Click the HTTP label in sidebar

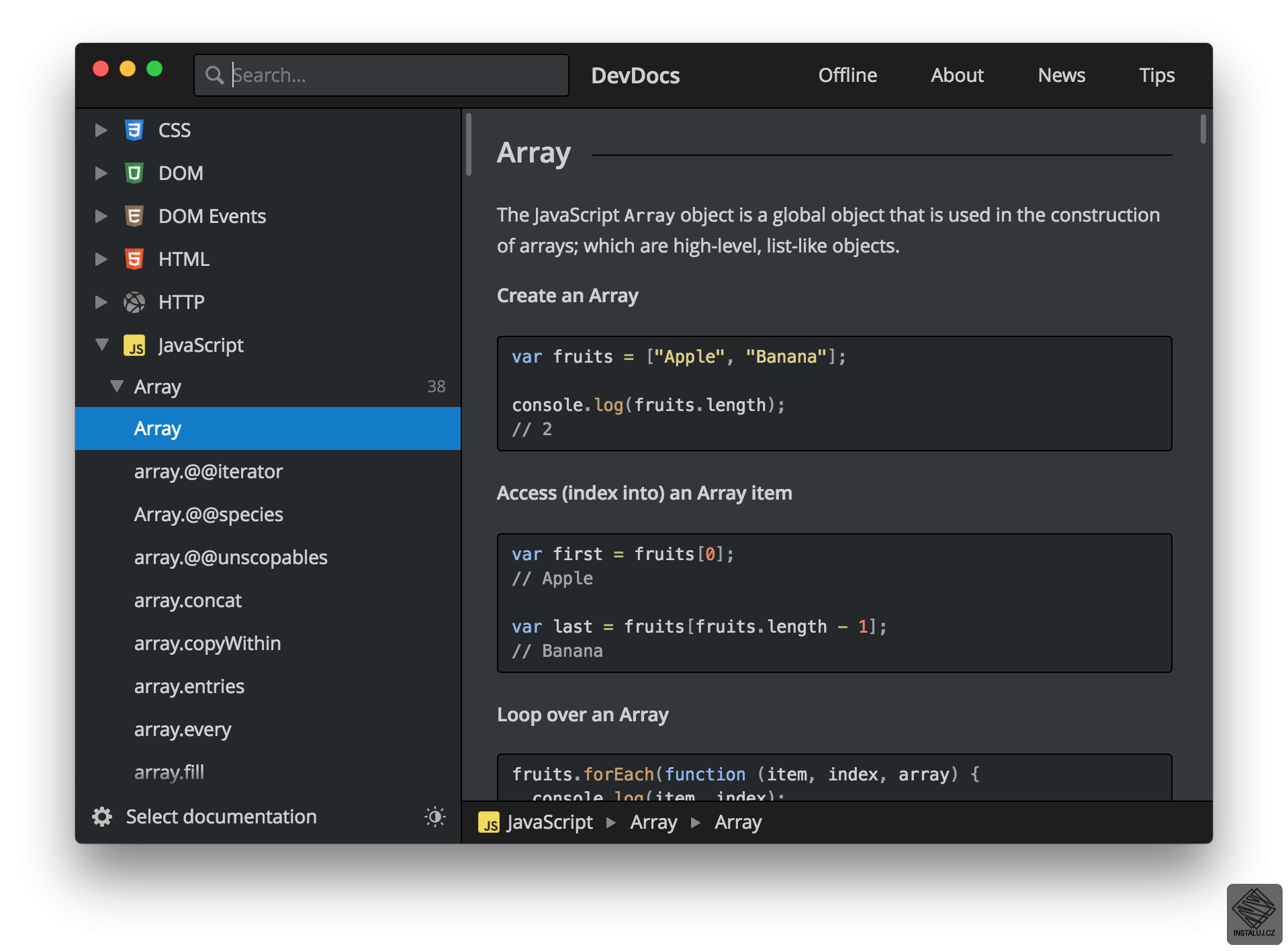[x=181, y=302]
